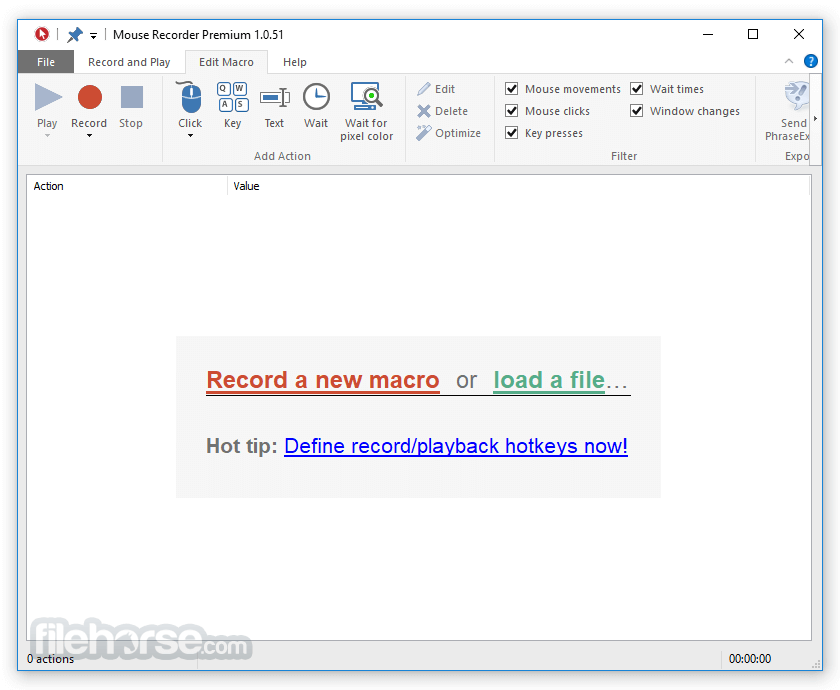Click the Record a new macro link
This screenshot has width=840, height=690.
(x=323, y=380)
